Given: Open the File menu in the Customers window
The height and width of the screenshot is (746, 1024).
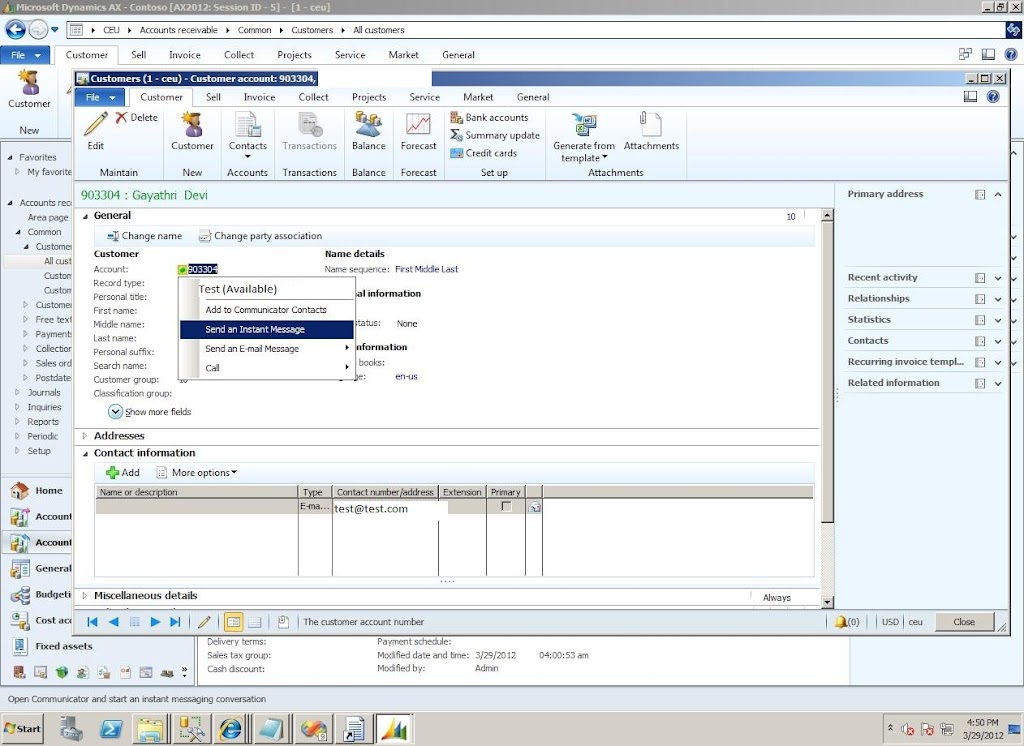Looking at the screenshot, I should (99, 97).
